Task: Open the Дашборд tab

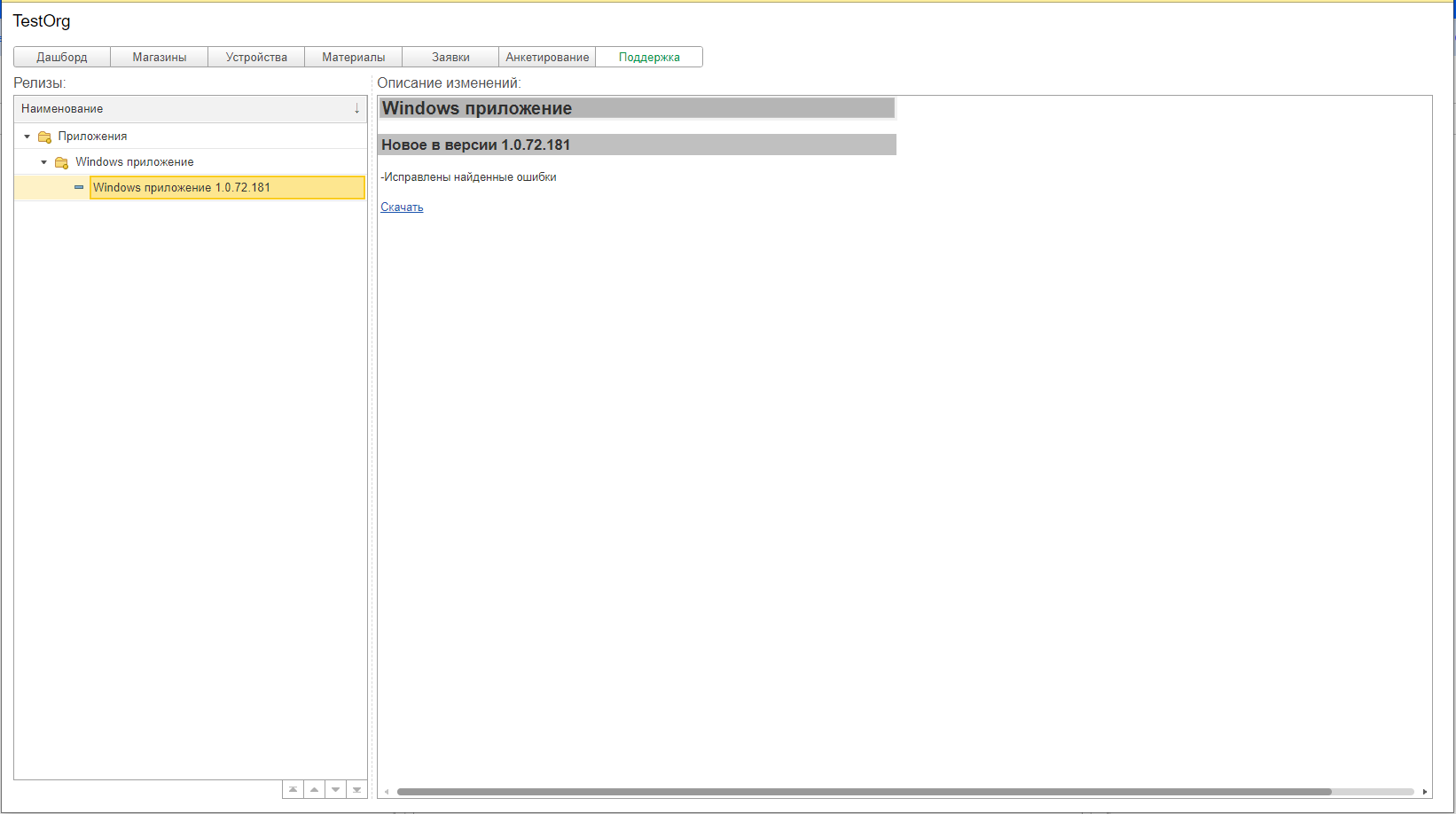Action: (62, 57)
